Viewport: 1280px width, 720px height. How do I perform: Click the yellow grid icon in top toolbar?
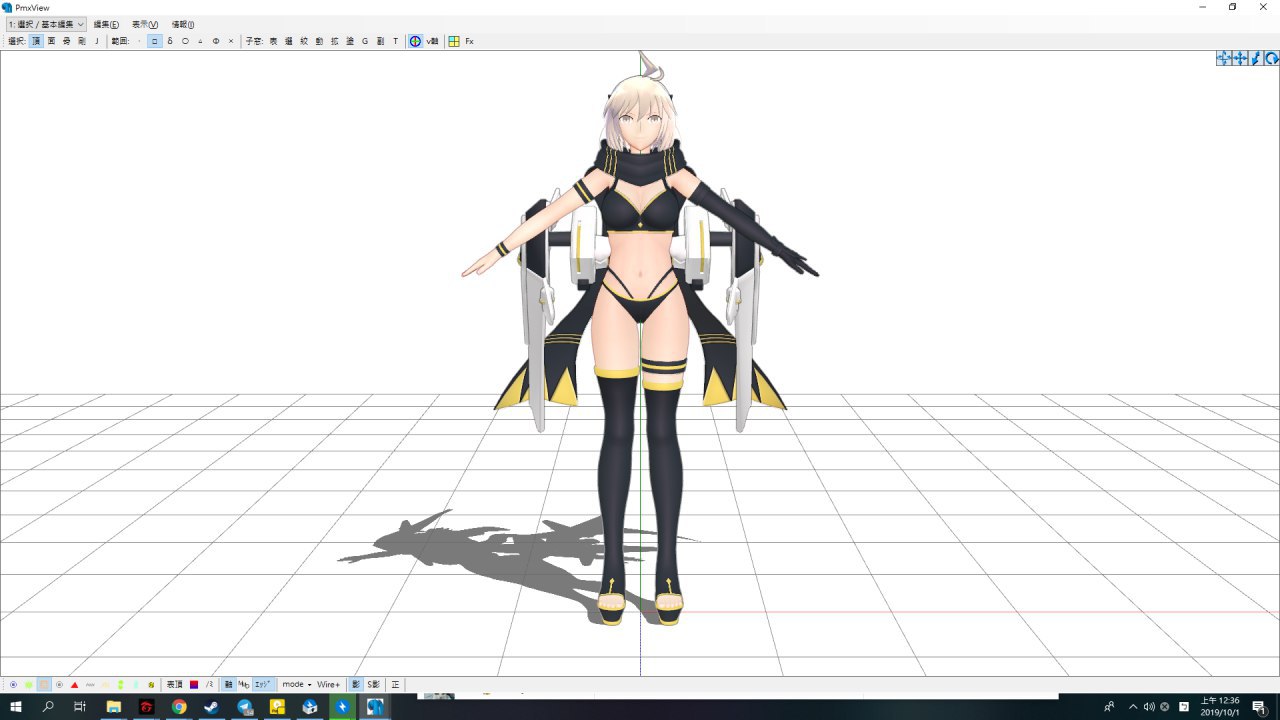click(x=454, y=41)
